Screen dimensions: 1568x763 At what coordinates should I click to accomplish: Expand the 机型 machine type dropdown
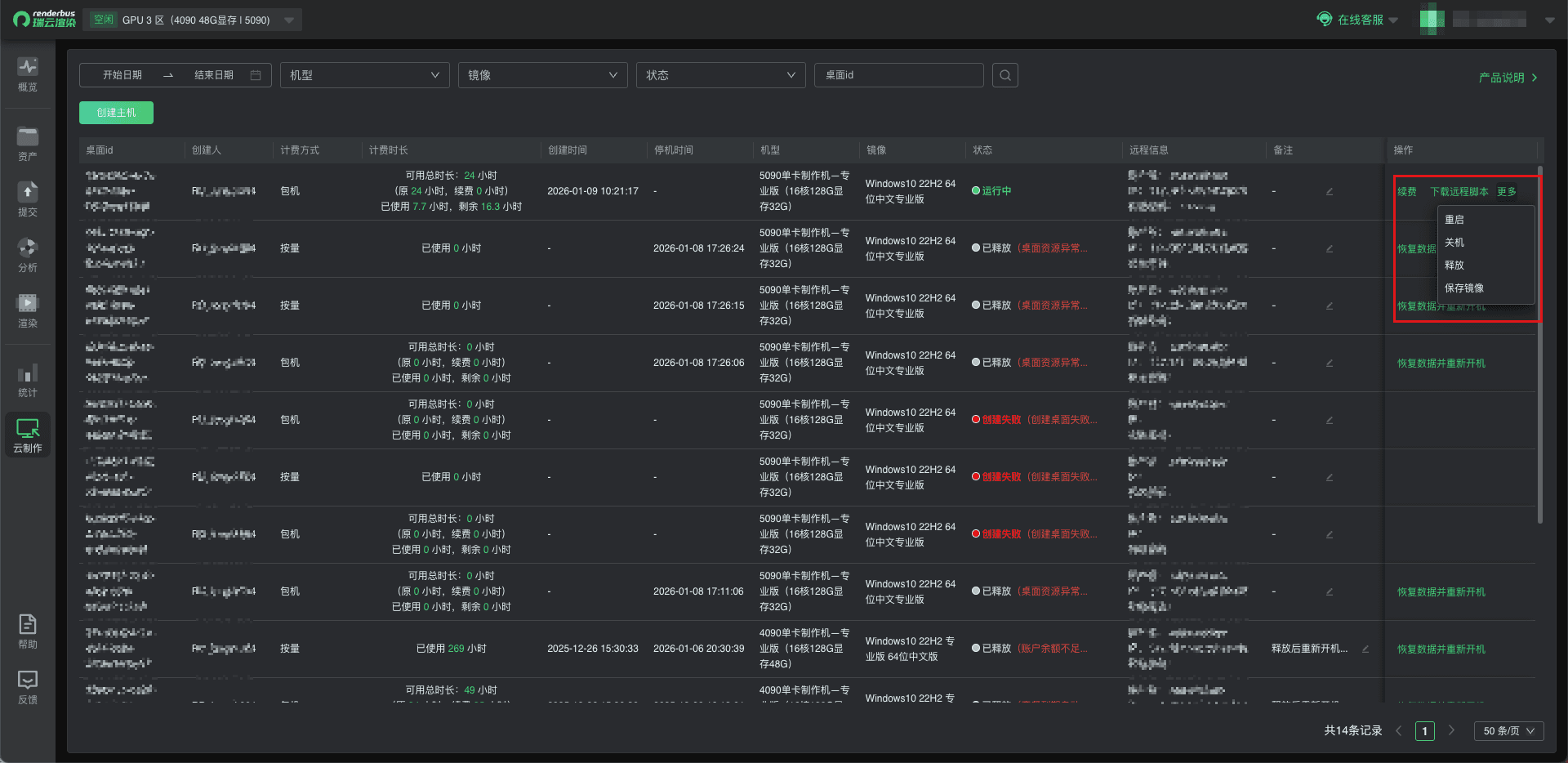tap(364, 75)
